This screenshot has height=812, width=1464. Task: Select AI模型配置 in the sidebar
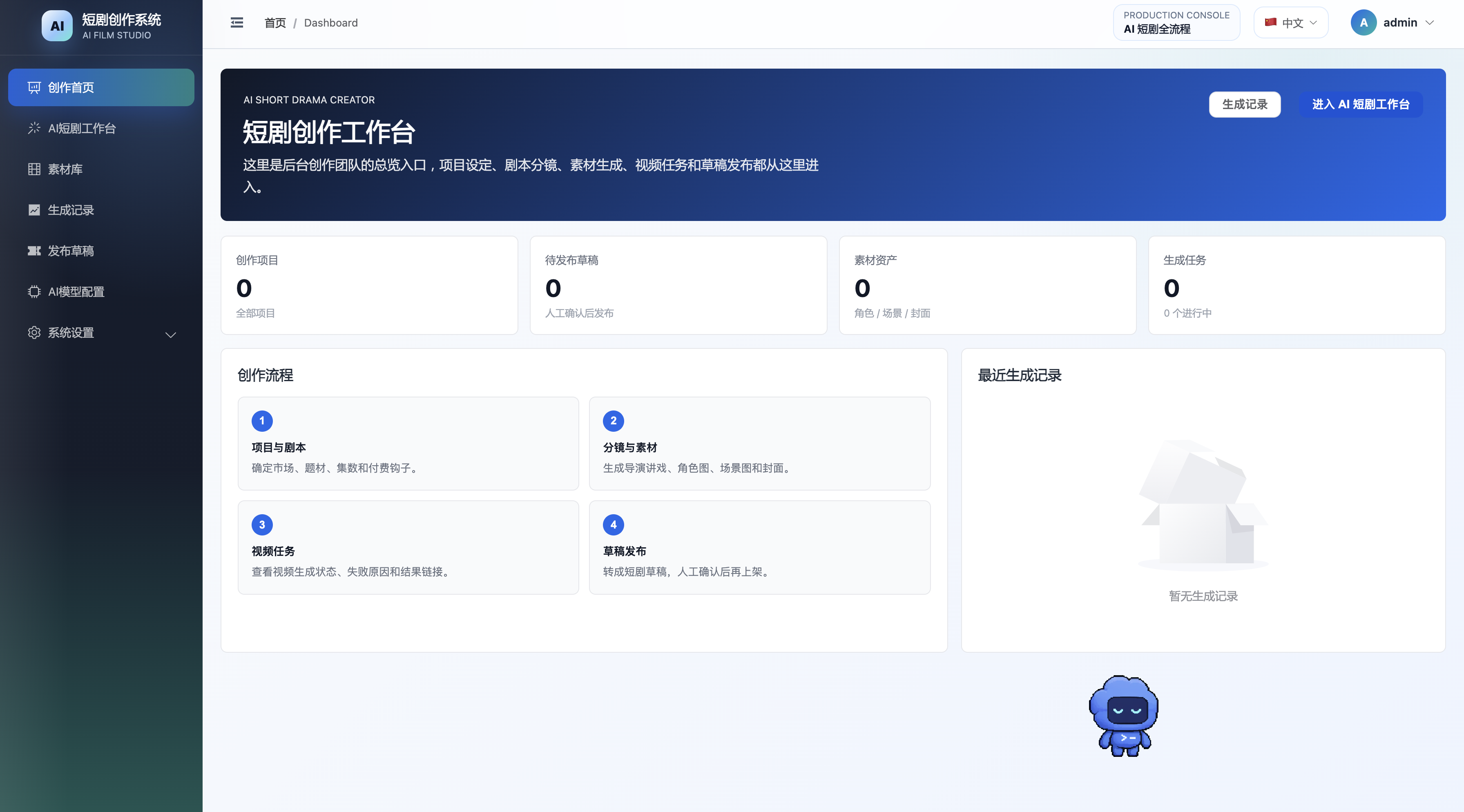(x=101, y=292)
